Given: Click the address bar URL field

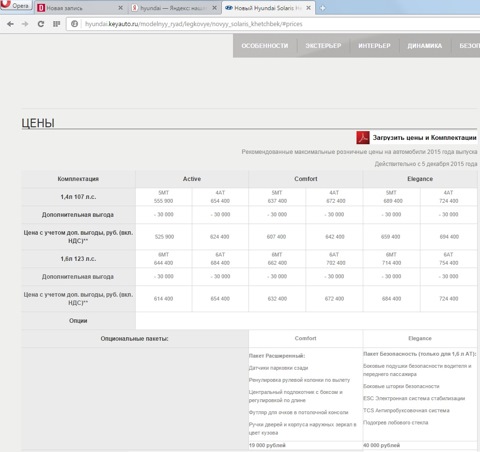Looking at the screenshot, I should click(x=273, y=24).
